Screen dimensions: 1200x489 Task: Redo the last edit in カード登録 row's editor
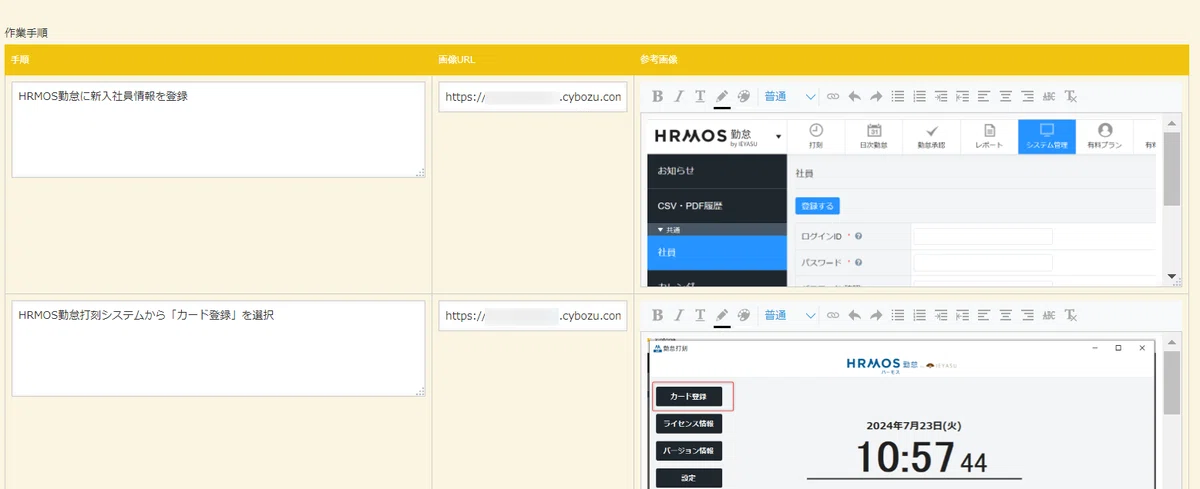[876, 315]
